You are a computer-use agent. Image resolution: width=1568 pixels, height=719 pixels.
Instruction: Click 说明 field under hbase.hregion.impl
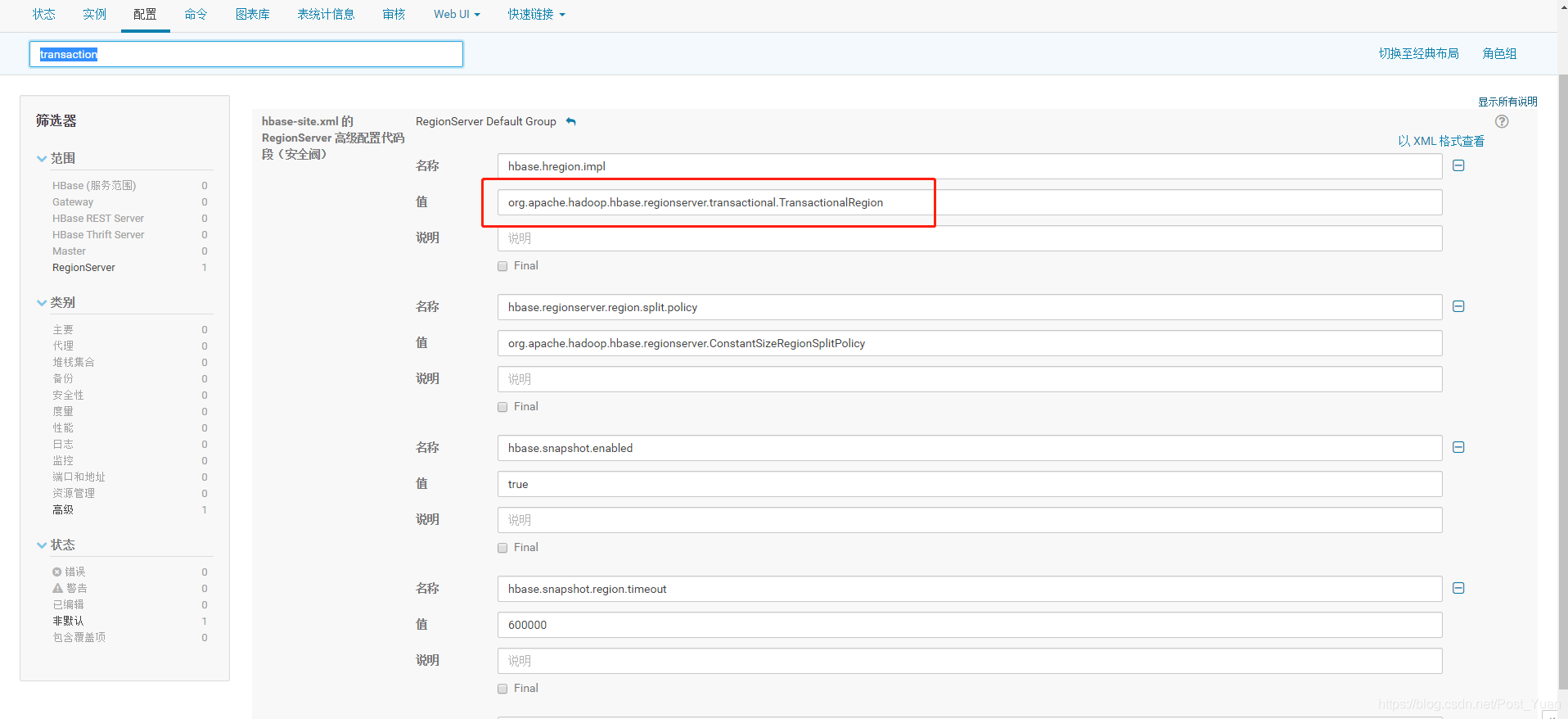coord(970,238)
